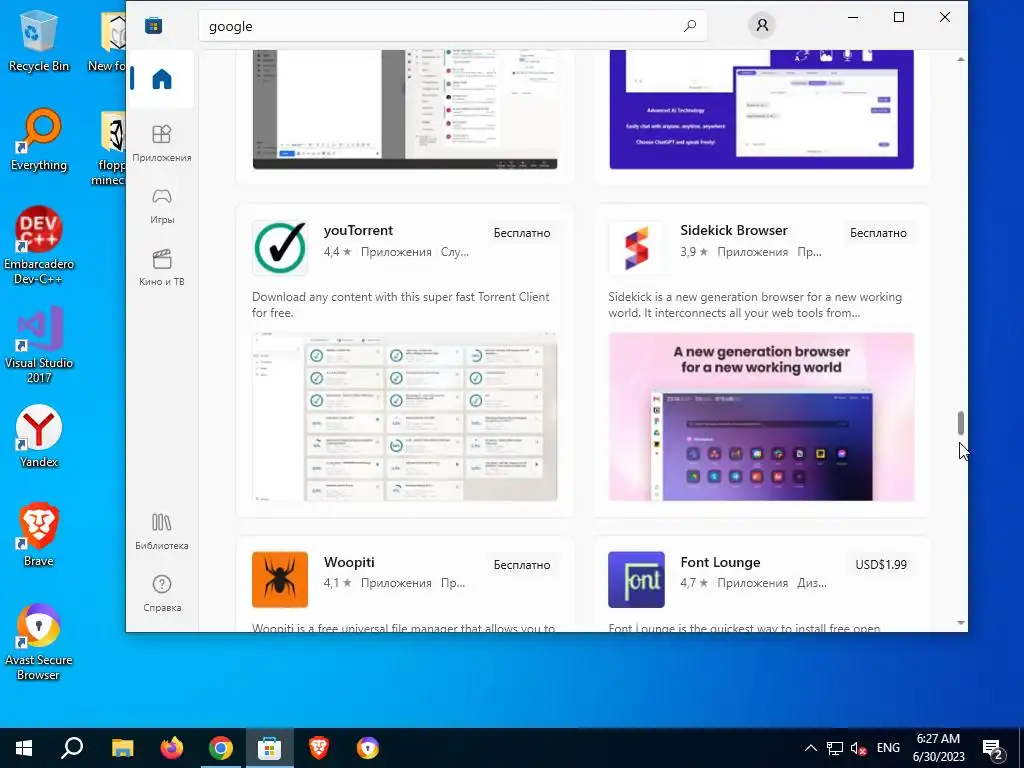The height and width of the screenshot is (768, 1024).
Task: Click the scrollbar up arrow
Action: coord(961,59)
